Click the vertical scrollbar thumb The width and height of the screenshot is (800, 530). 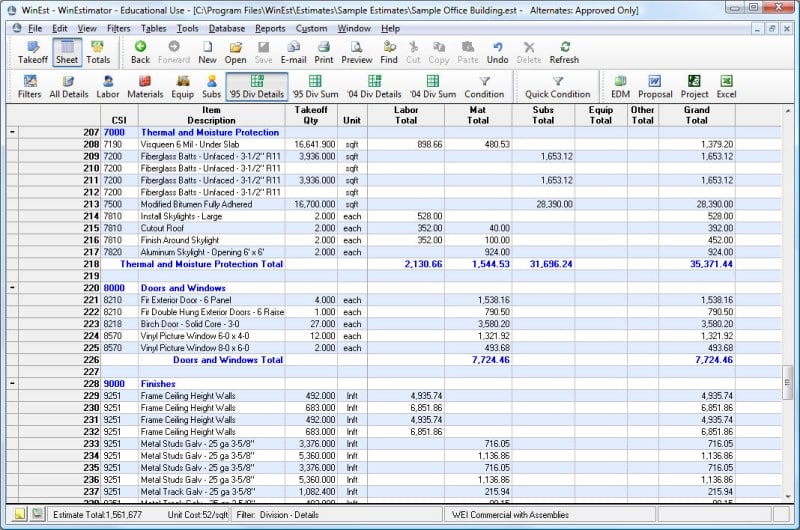(x=787, y=383)
